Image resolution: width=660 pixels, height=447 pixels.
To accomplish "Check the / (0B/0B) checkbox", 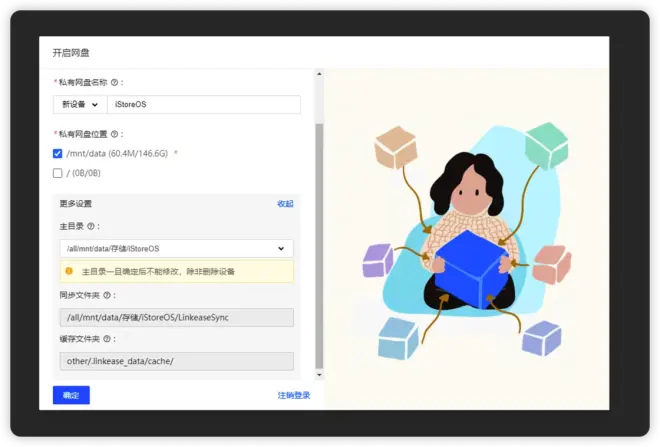I will 58,173.
